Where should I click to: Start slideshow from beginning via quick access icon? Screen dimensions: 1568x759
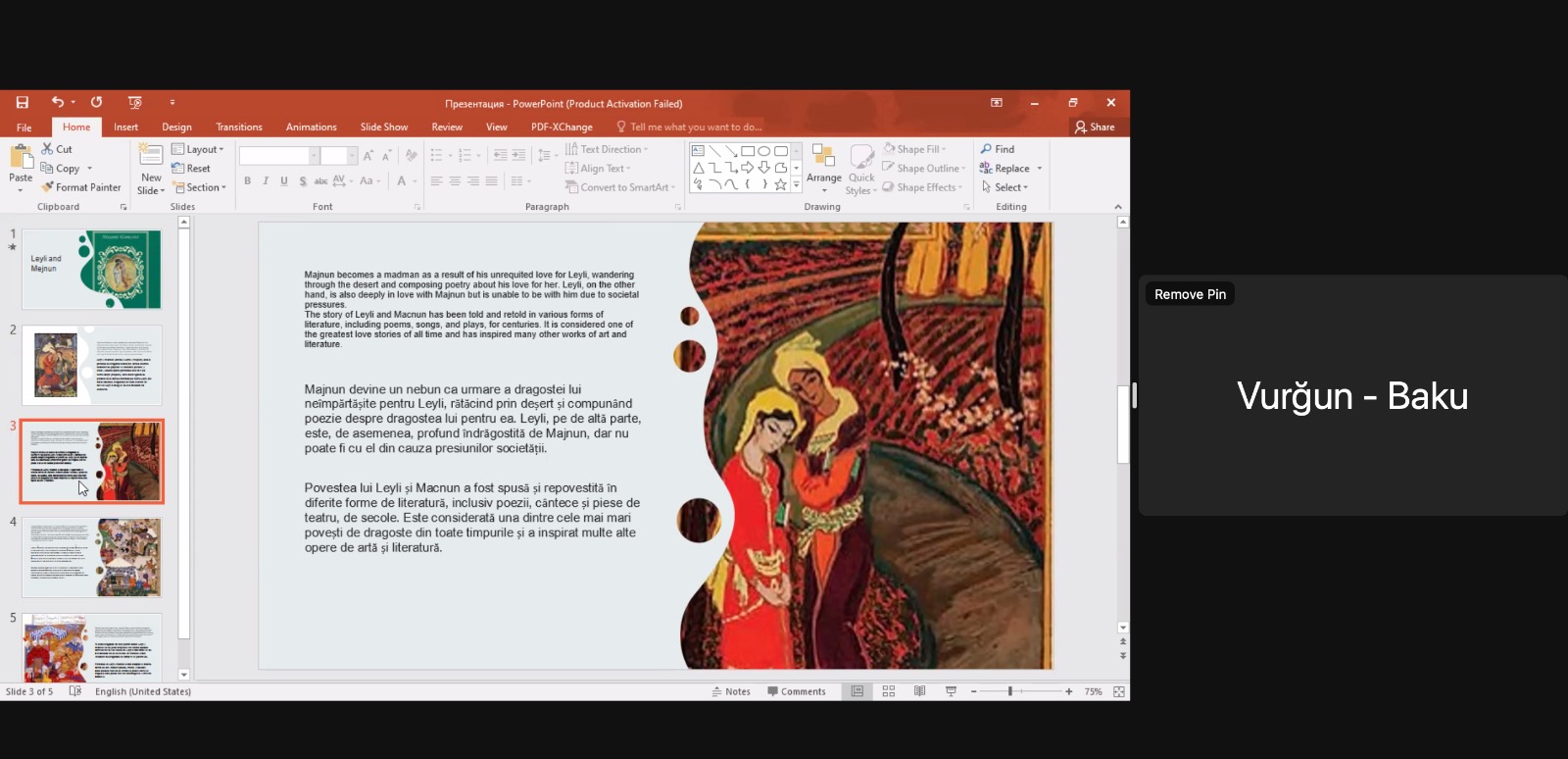tap(135, 102)
